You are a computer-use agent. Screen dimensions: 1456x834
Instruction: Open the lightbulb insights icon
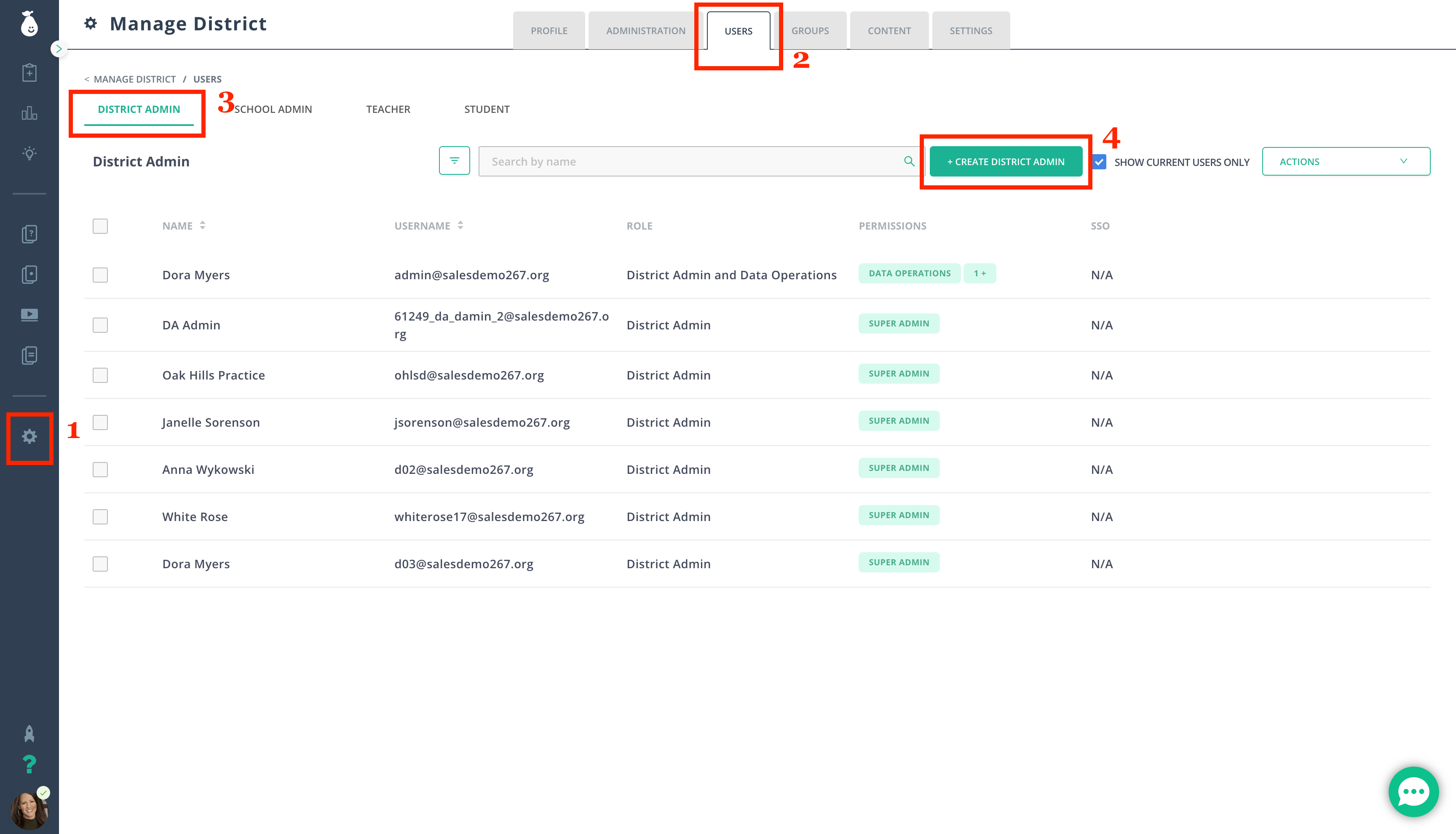point(29,153)
